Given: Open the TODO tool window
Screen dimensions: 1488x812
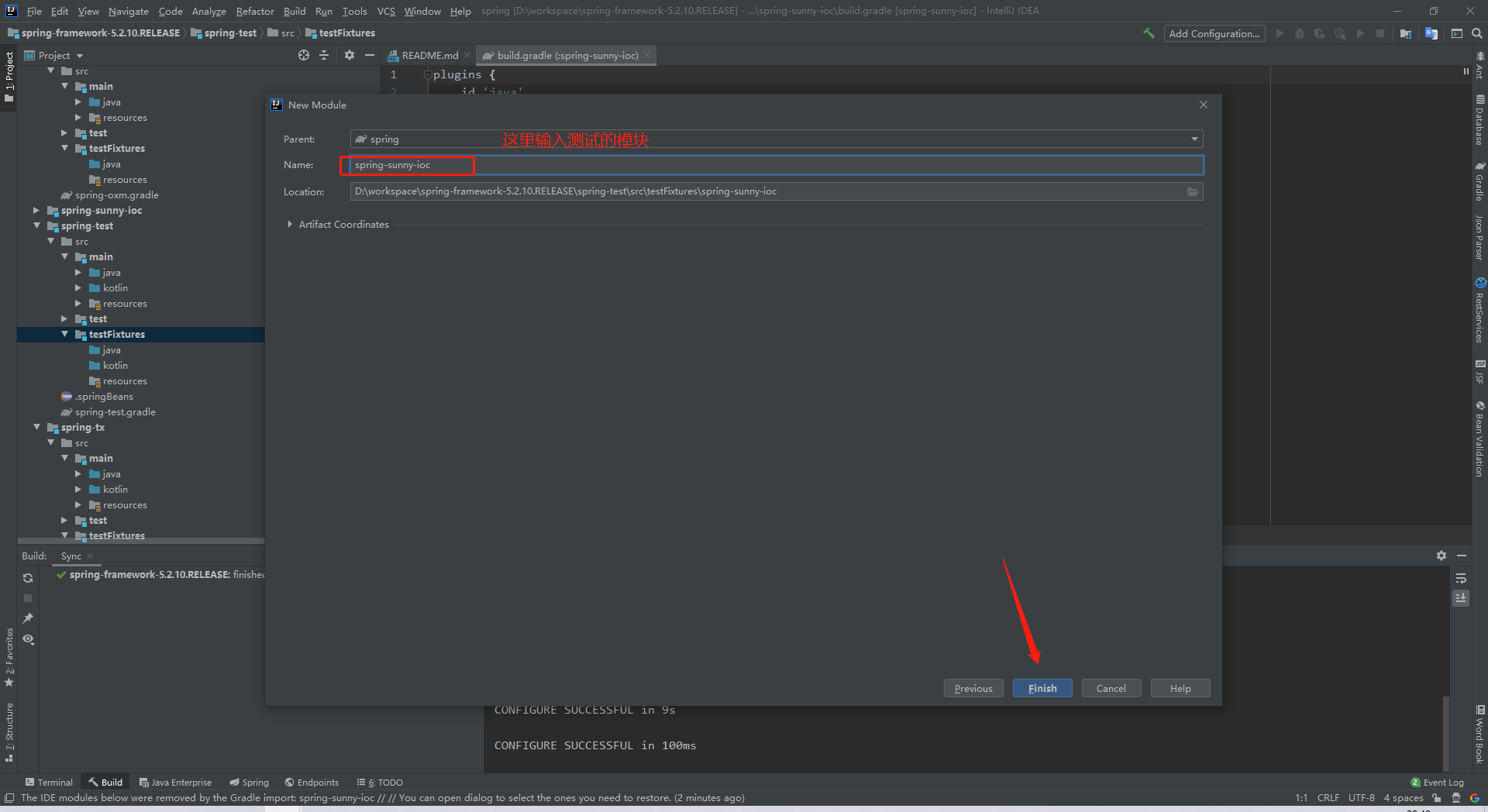Looking at the screenshot, I should coord(380,782).
